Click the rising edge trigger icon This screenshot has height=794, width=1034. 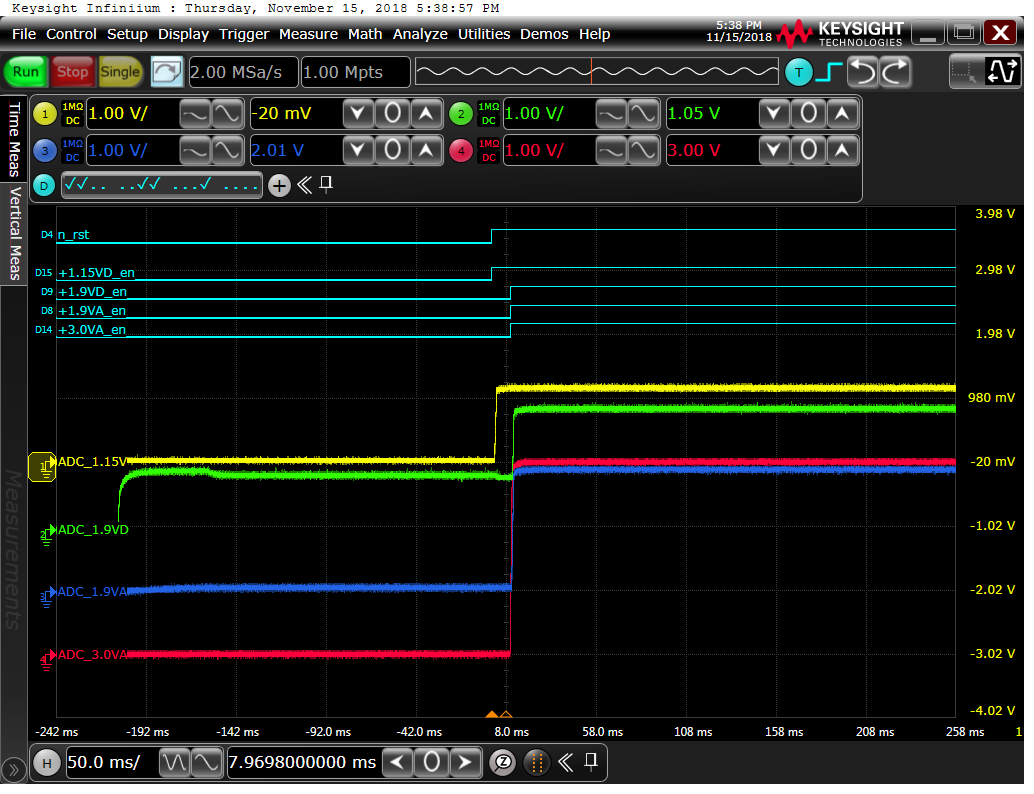(x=829, y=73)
